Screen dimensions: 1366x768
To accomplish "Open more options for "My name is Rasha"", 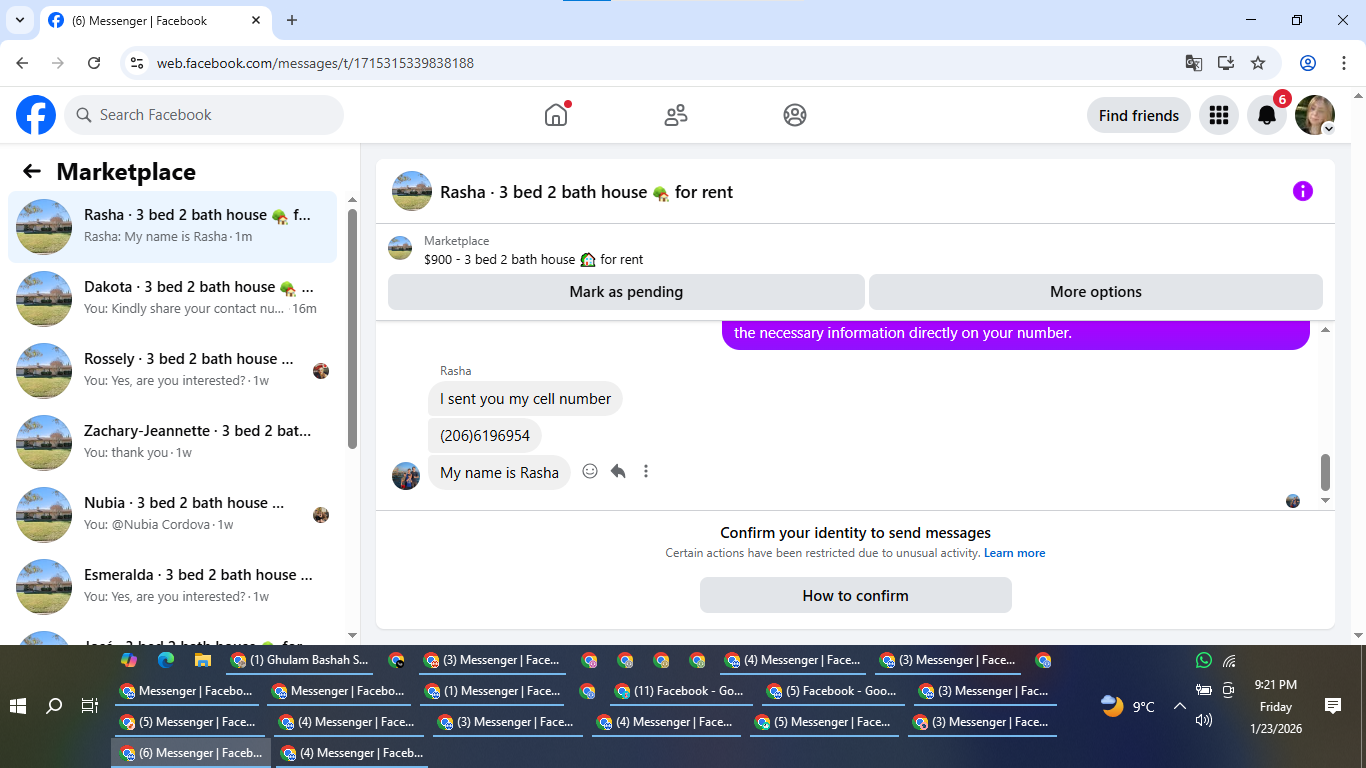I will click(646, 471).
